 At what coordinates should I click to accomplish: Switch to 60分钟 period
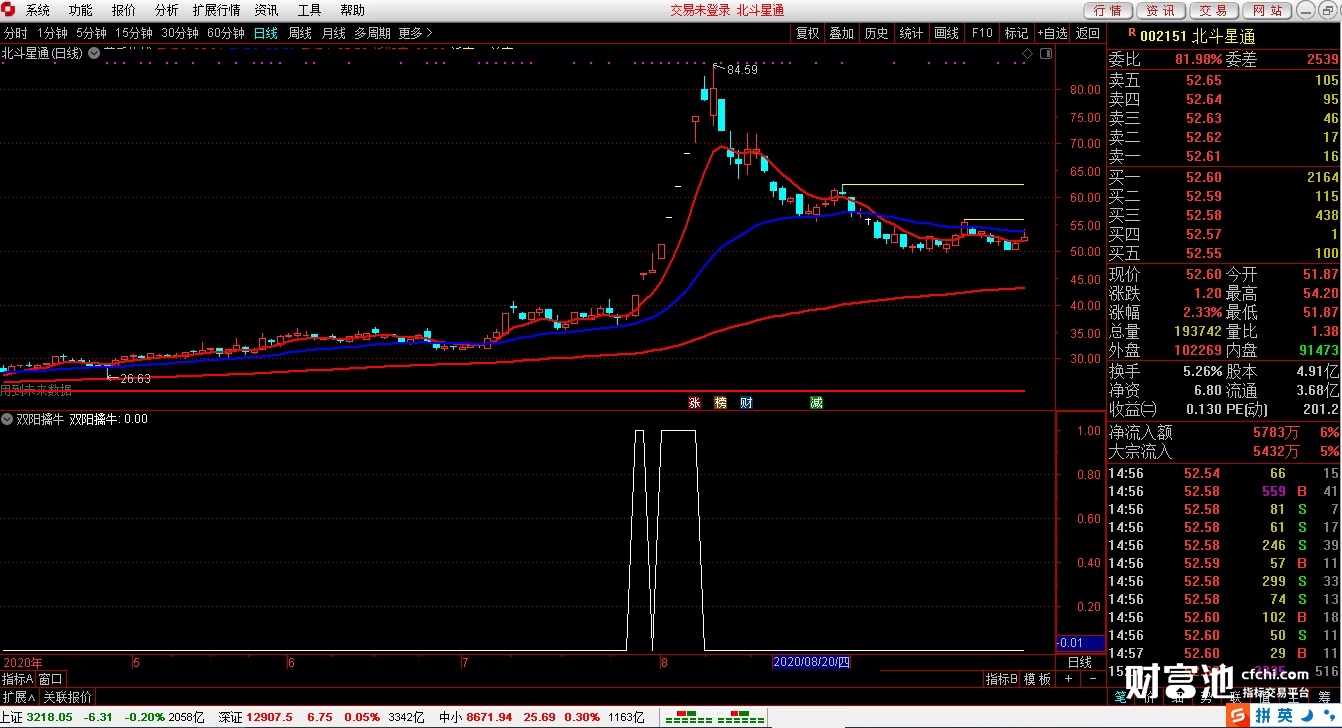coord(226,33)
